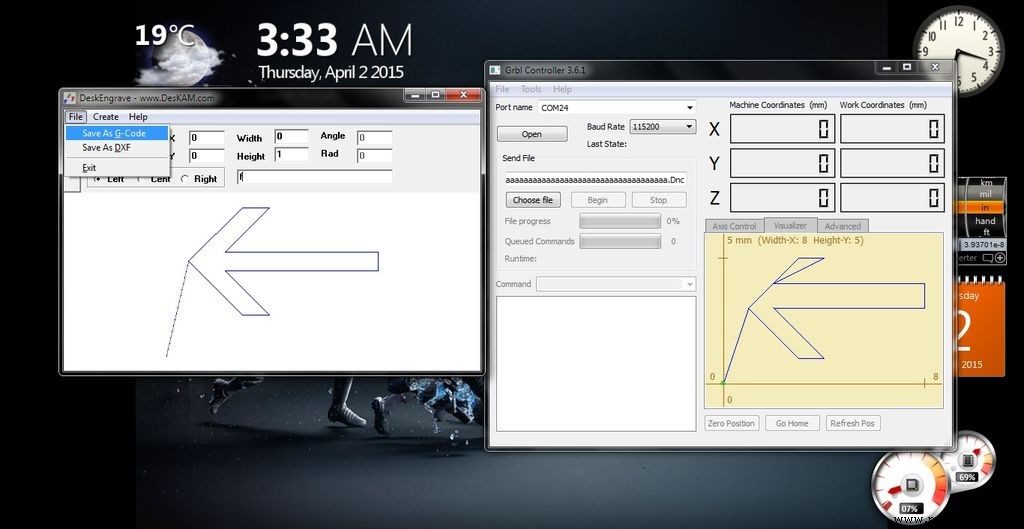Open the Advanced tab

842,226
